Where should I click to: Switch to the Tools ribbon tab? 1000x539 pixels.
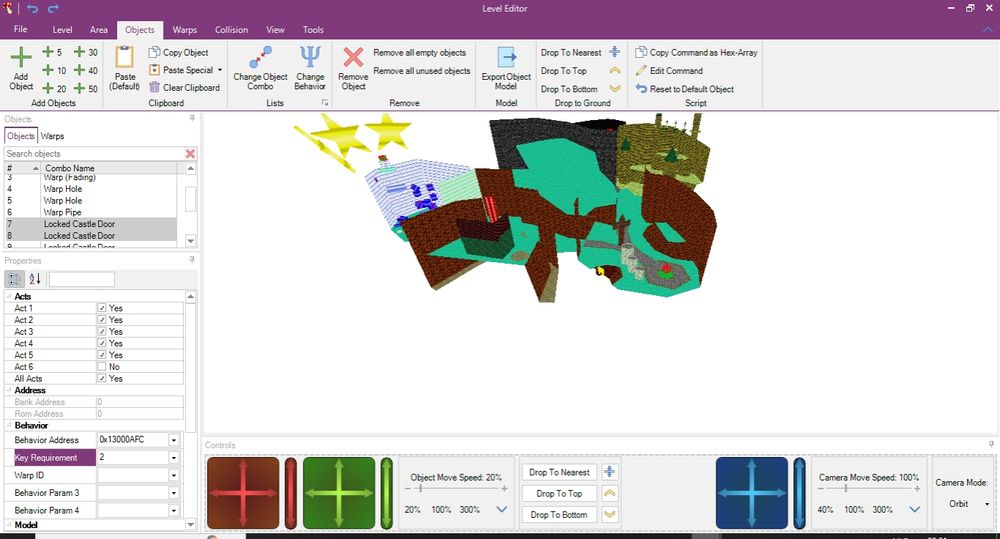click(312, 30)
